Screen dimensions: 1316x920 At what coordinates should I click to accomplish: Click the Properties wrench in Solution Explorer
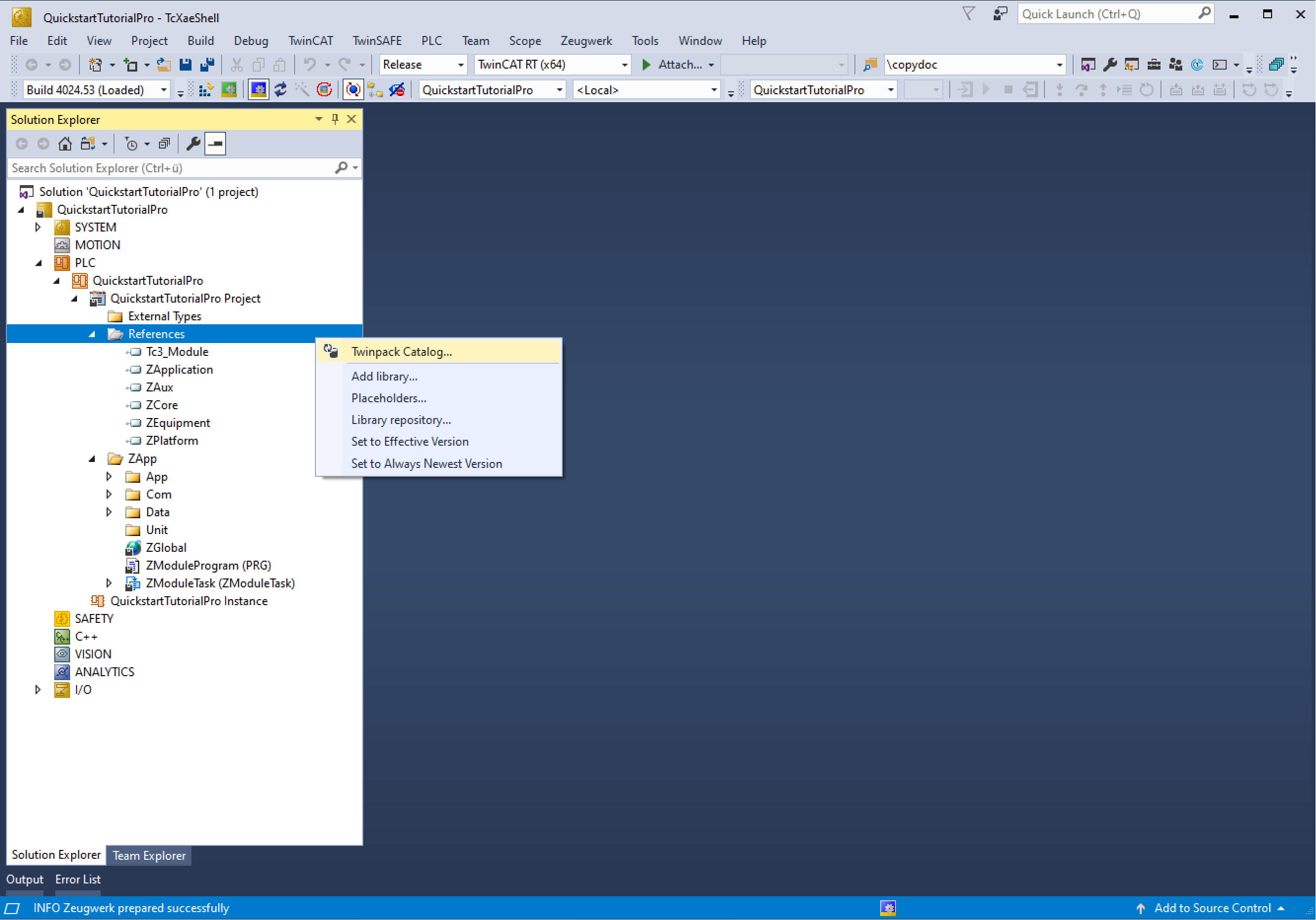tap(193, 144)
